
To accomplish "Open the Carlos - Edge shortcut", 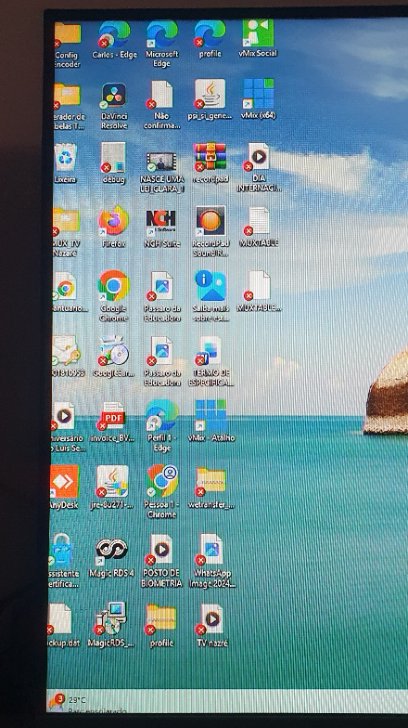I will point(114,40).
